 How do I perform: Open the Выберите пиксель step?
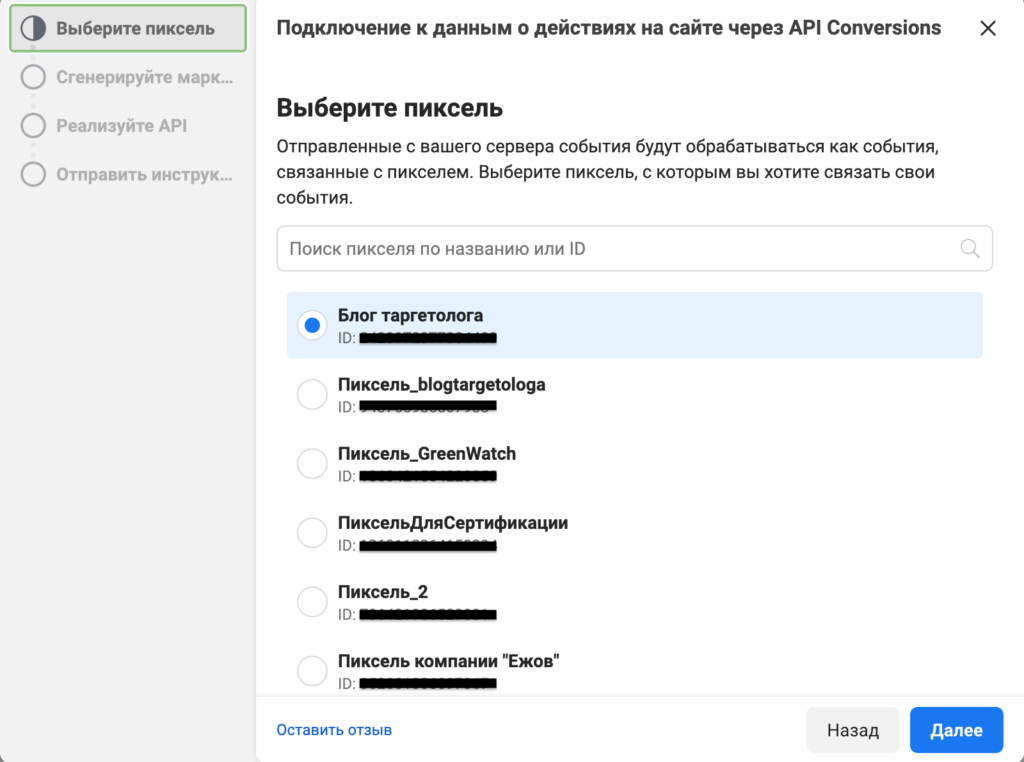coord(135,28)
